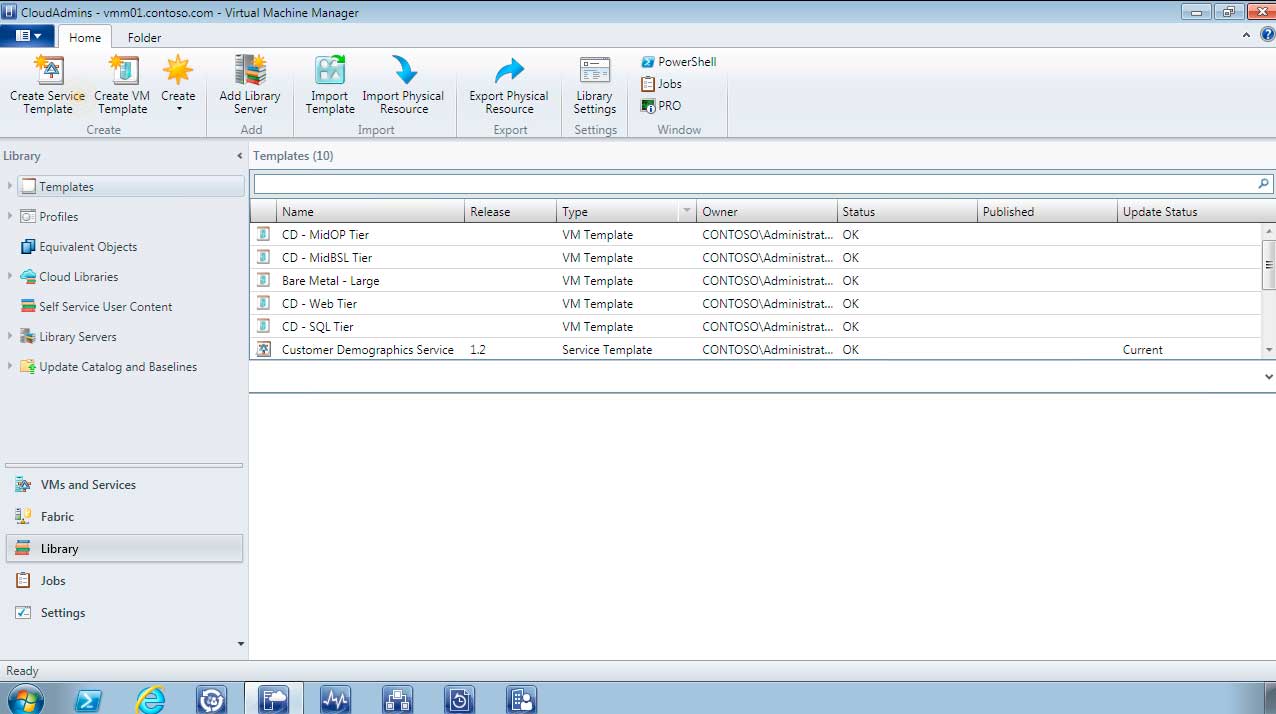The image size is (1276, 714).
Task: Click the Customer Demographics Service template icon
Action: pyautogui.click(x=264, y=350)
